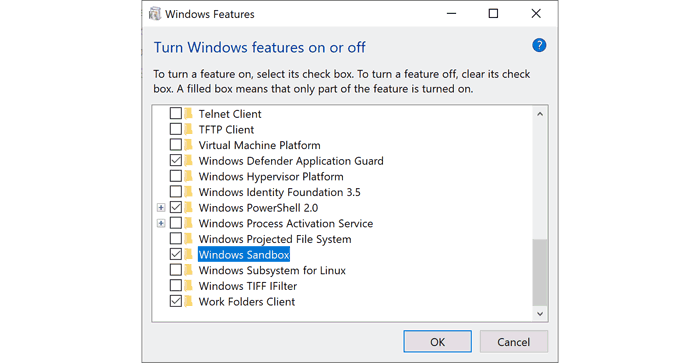
Task: Select folder icon beside Work Folders Client
Action: click(x=188, y=301)
